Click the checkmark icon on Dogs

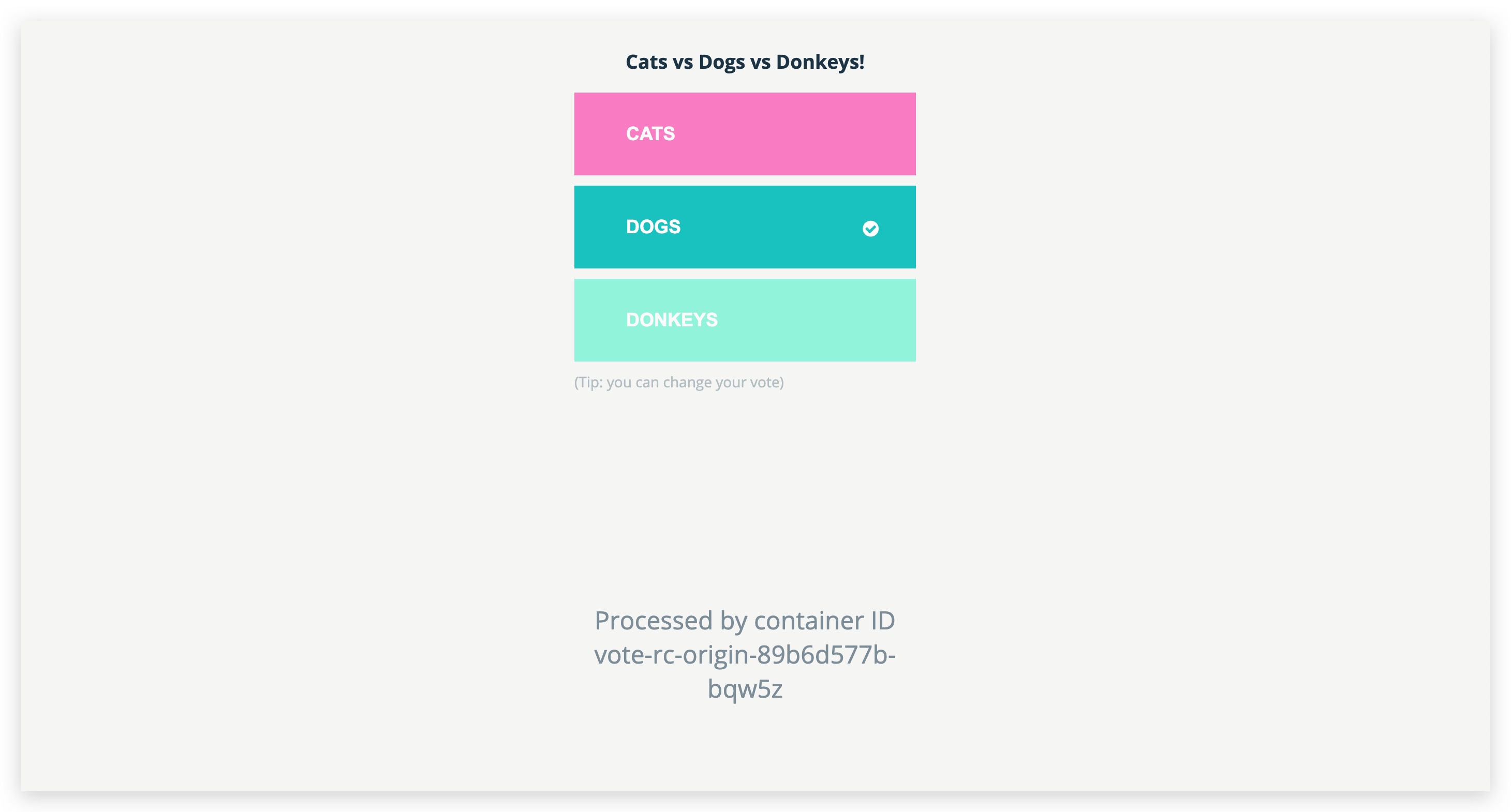(870, 229)
